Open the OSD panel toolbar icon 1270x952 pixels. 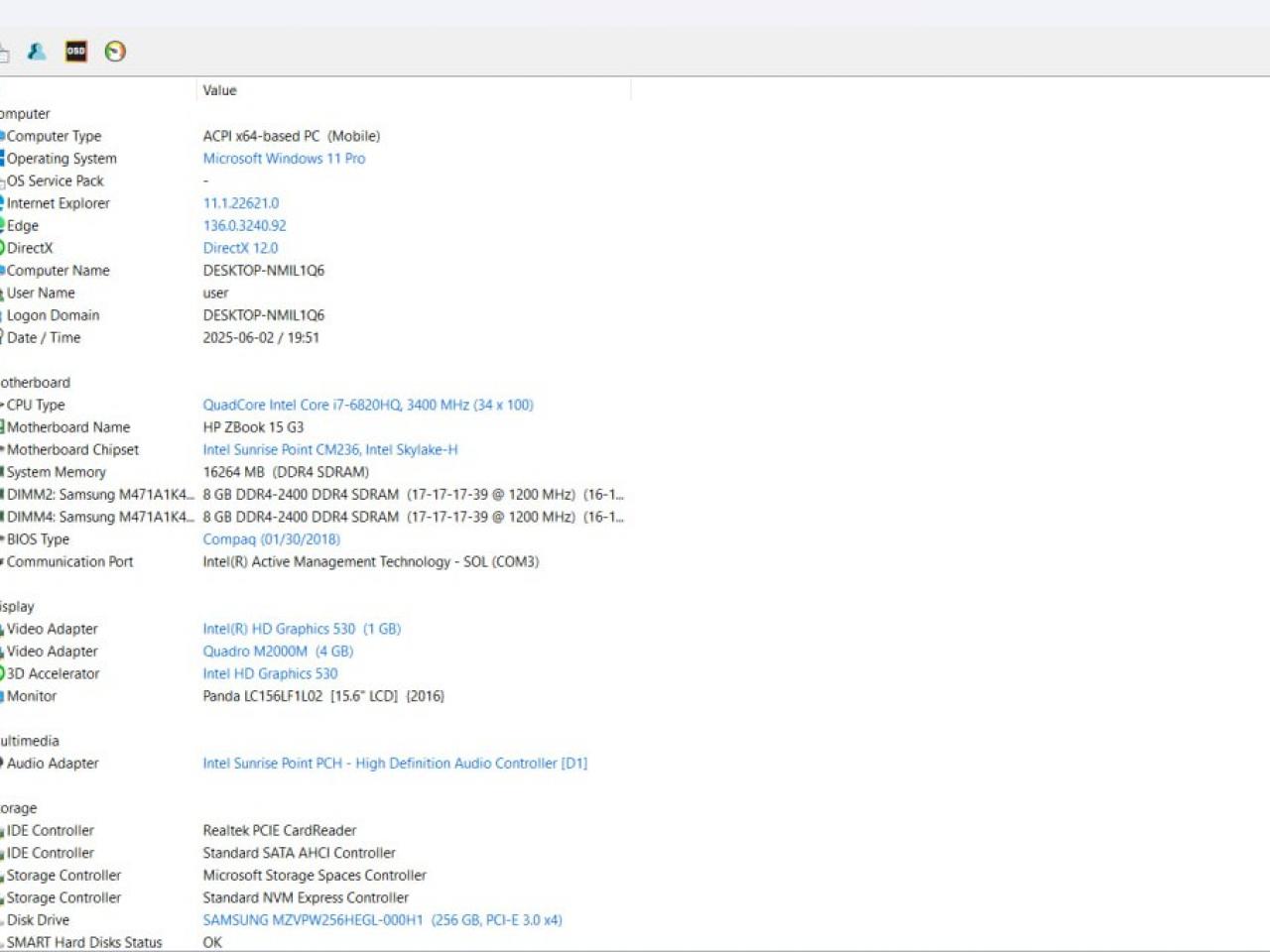coord(76,52)
